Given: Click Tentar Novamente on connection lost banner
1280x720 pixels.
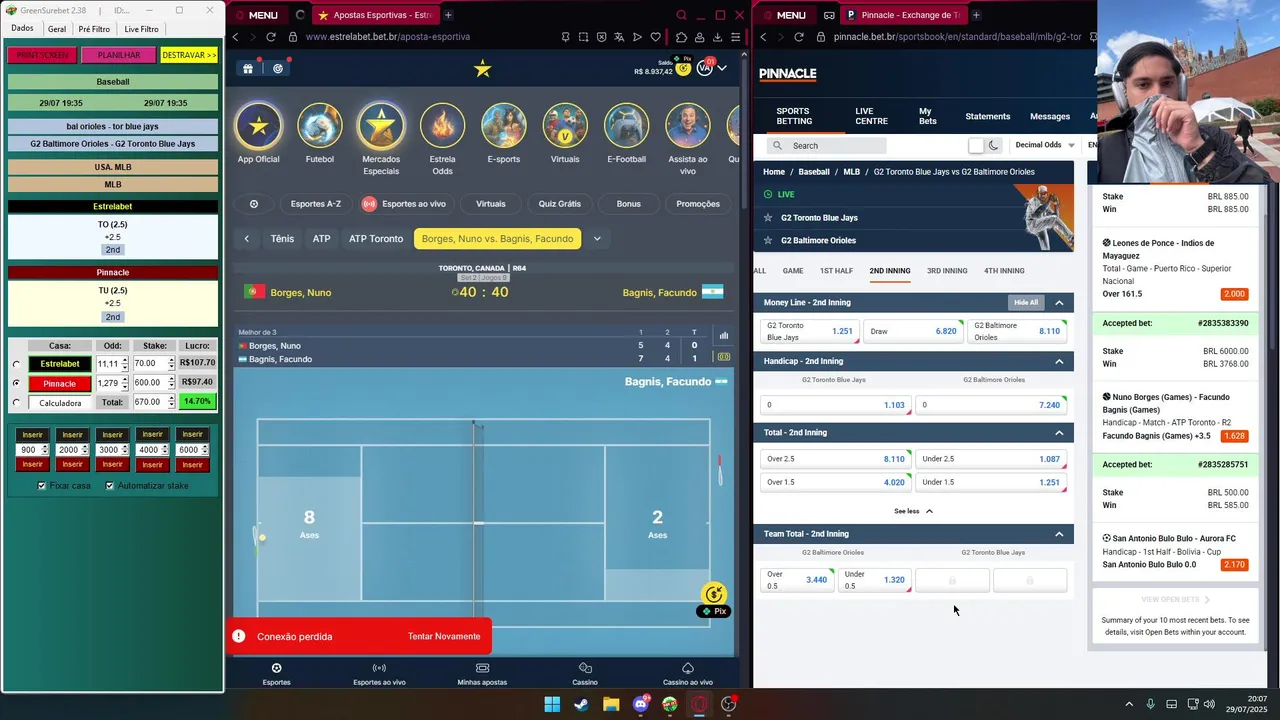Looking at the screenshot, I should (x=443, y=636).
